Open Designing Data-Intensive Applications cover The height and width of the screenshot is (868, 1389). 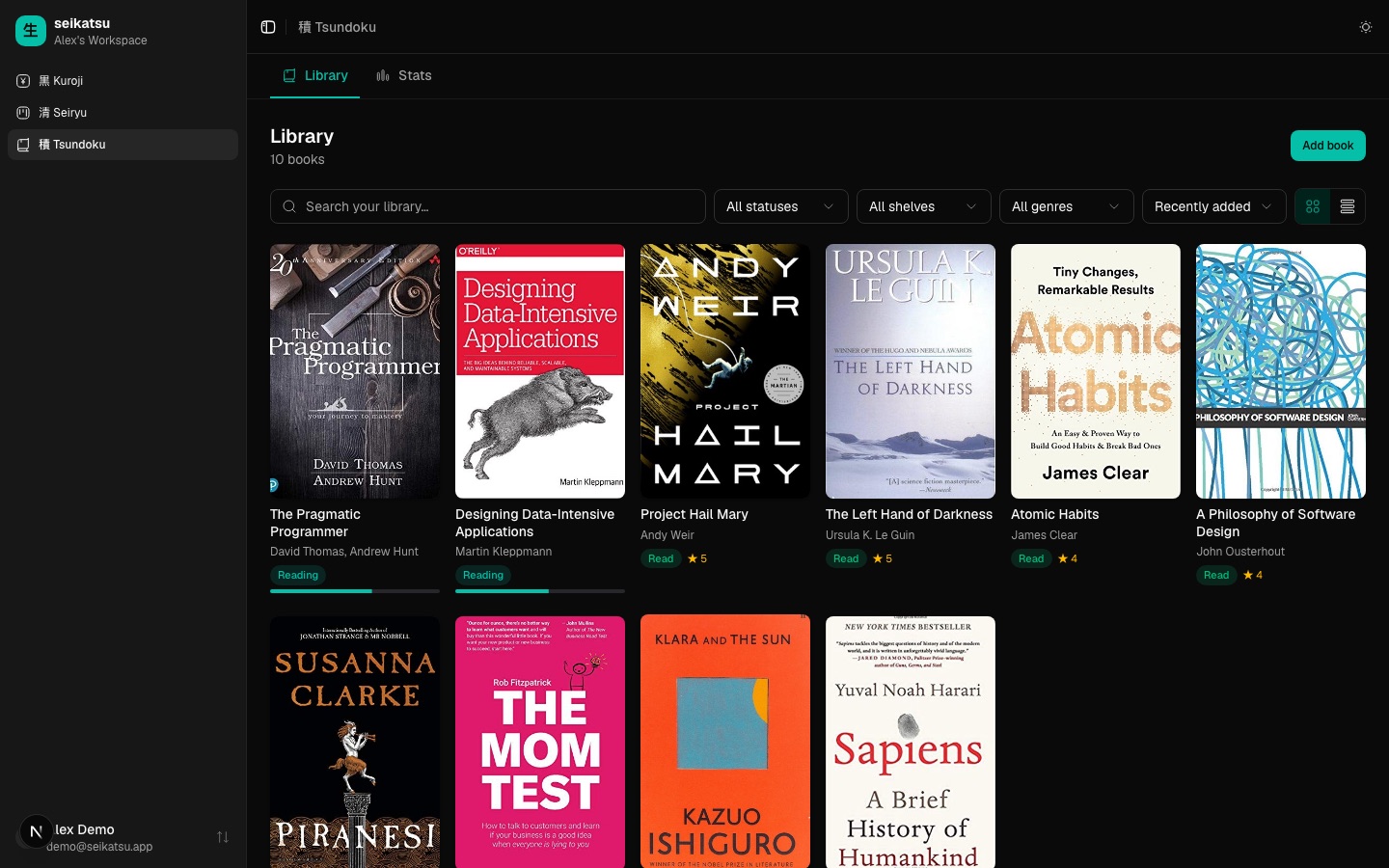tap(540, 371)
